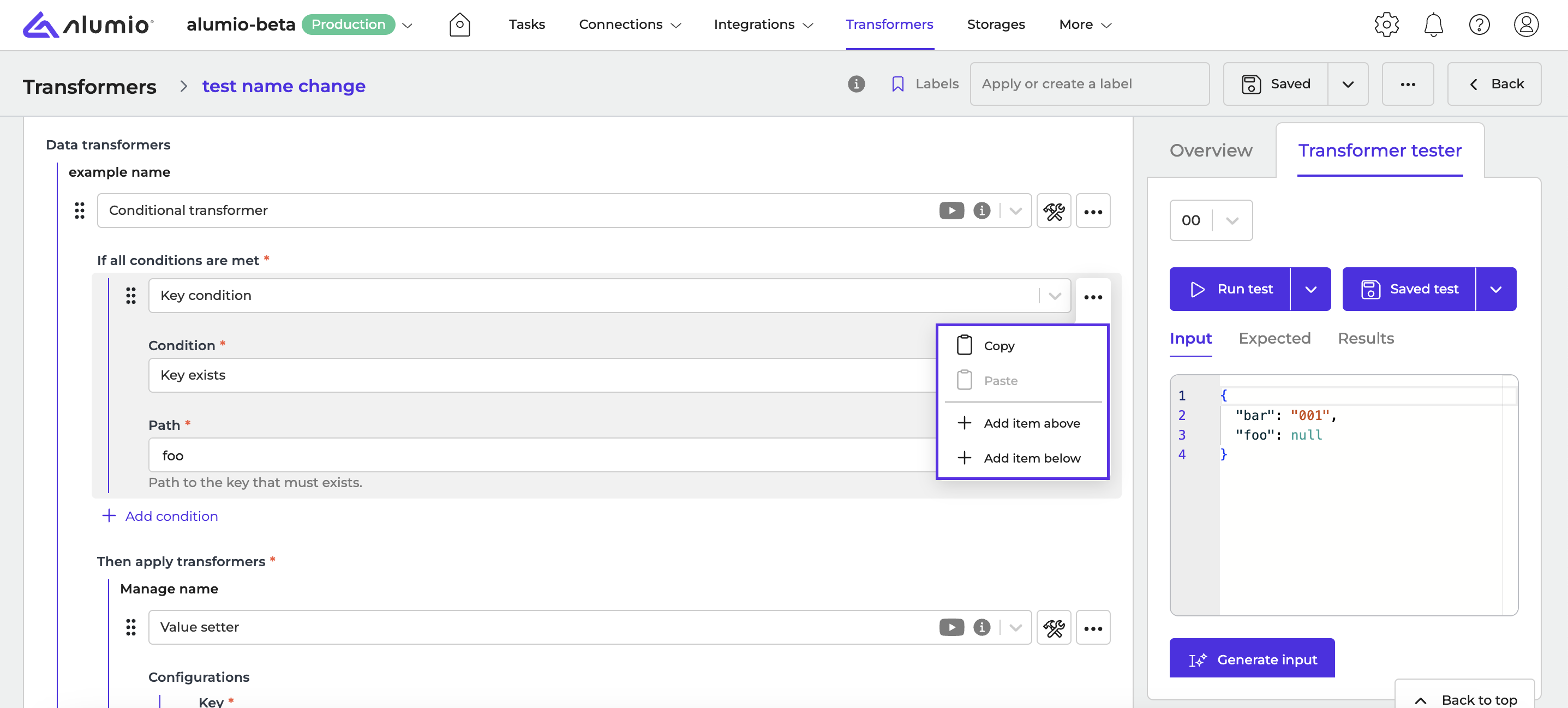Open the Integrations dropdown menu

(763, 25)
